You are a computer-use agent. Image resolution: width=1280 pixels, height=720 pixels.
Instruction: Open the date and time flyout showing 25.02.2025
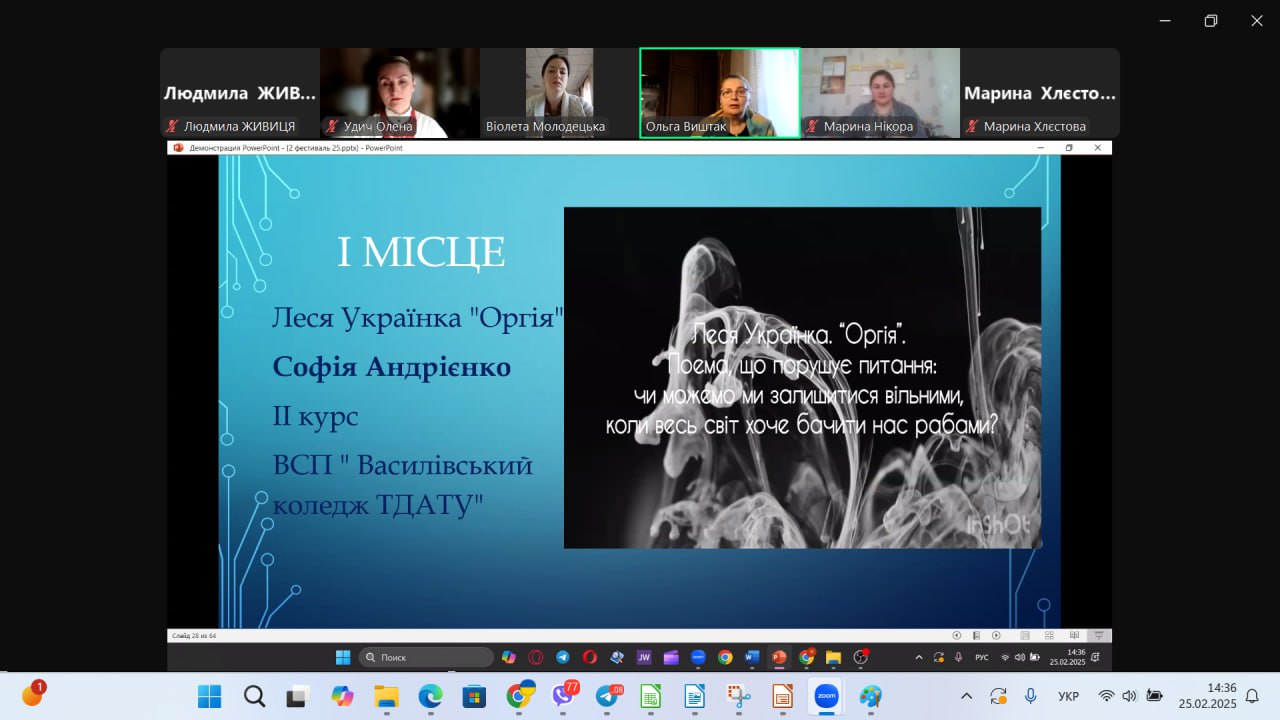point(1207,696)
